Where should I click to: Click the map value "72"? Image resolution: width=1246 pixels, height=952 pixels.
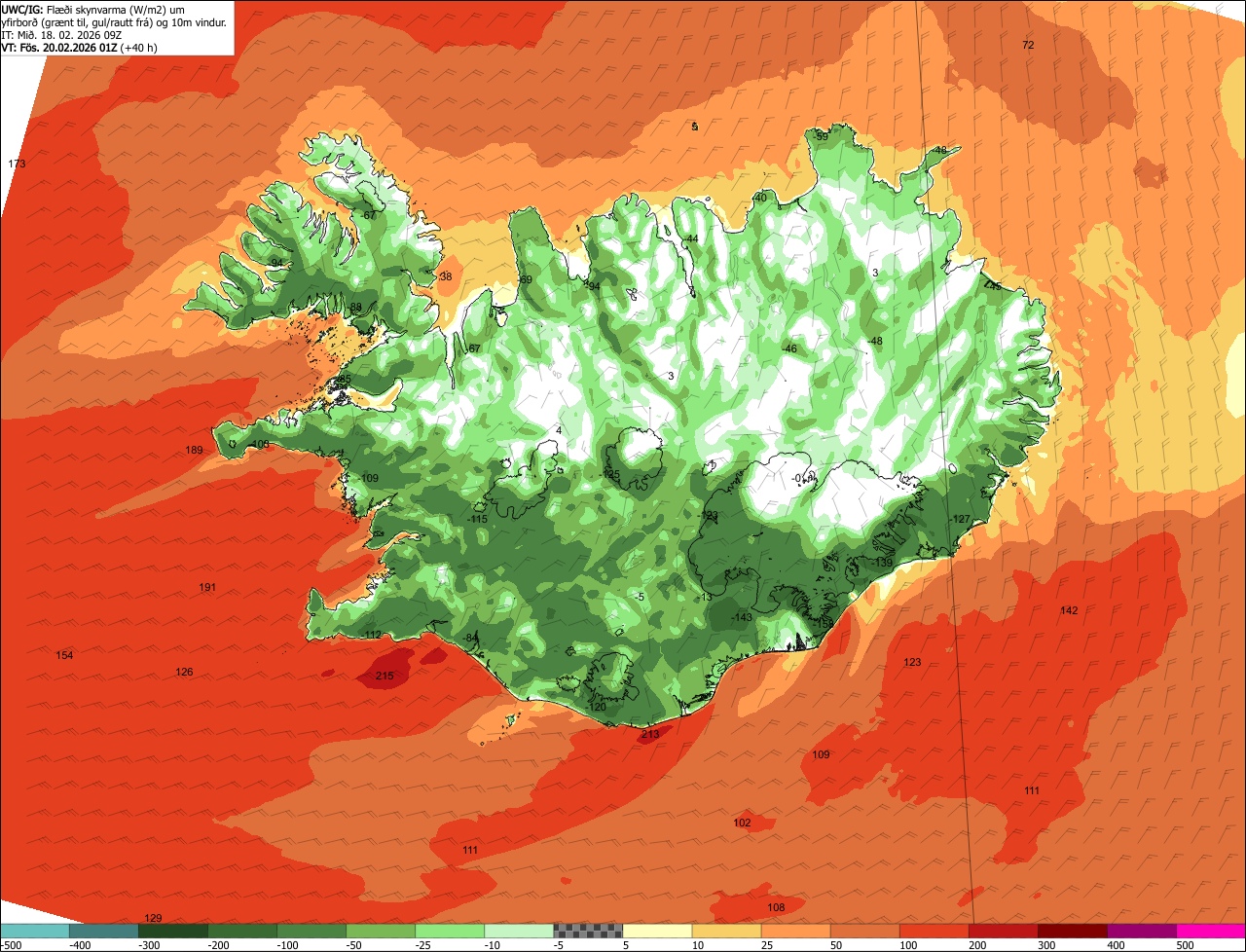pyautogui.click(x=1028, y=46)
